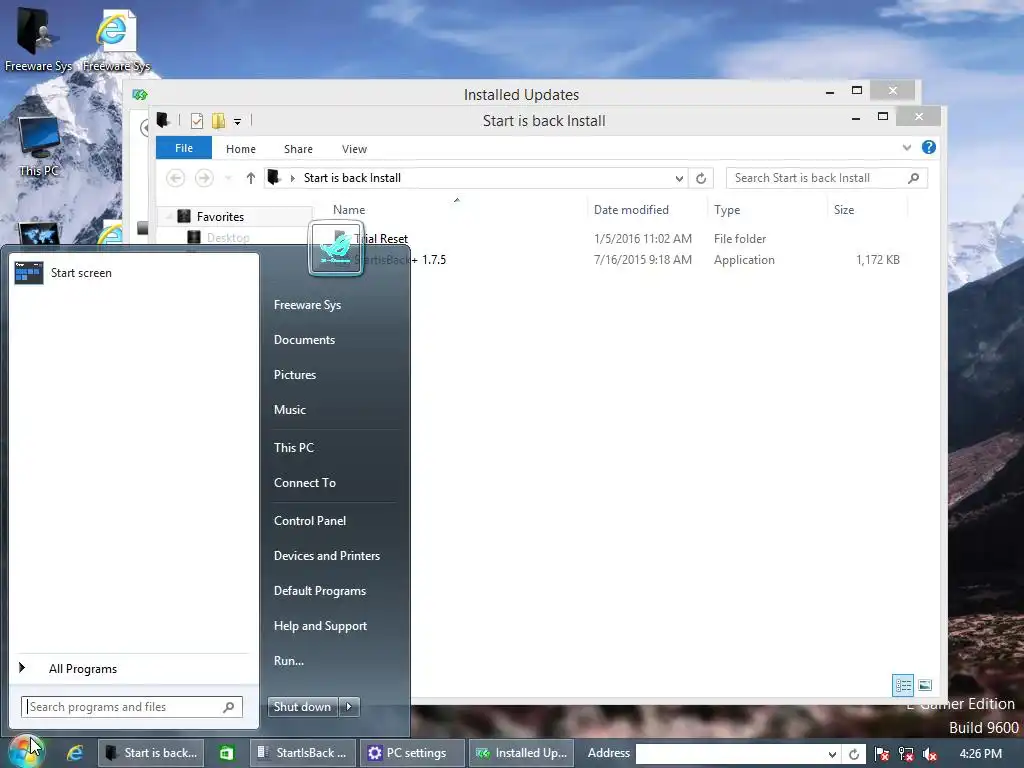Open Recent locations dropdown arrow
Image resolution: width=1024 pixels, height=768 pixels.
(x=228, y=178)
